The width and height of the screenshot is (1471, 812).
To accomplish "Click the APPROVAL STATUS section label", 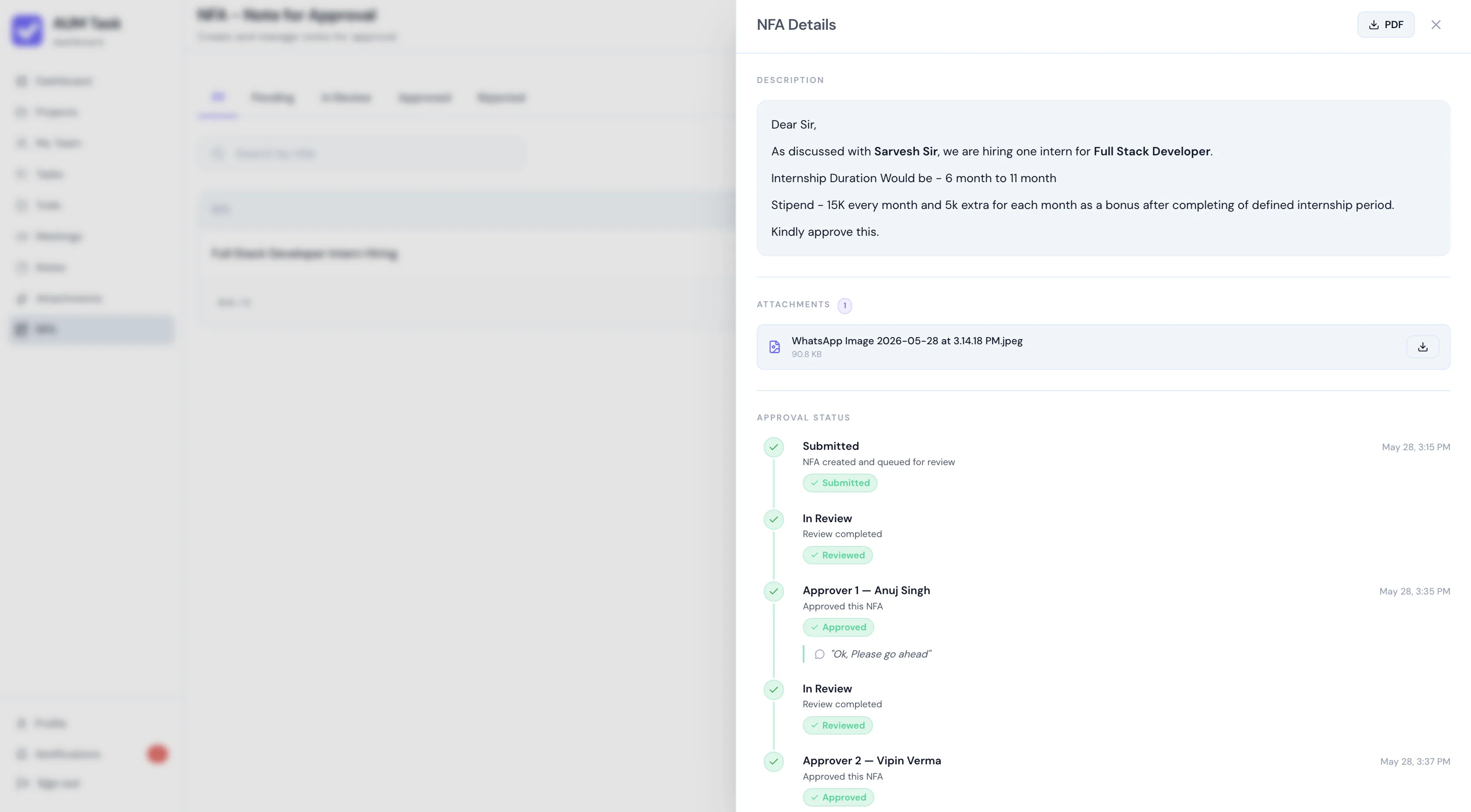I will [804, 417].
